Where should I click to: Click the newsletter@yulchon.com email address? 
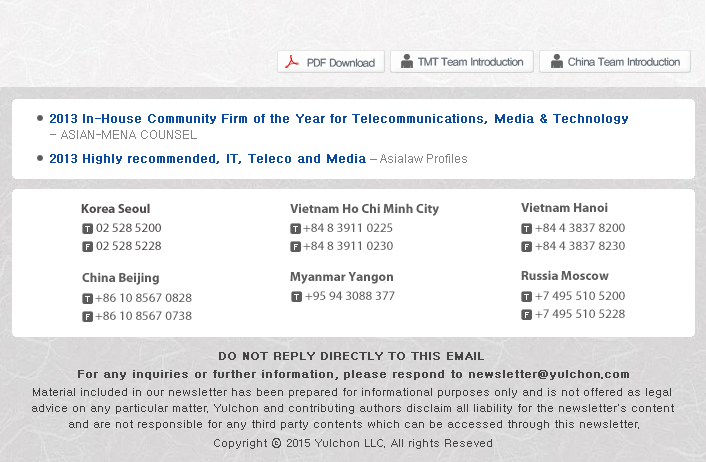click(549, 374)
